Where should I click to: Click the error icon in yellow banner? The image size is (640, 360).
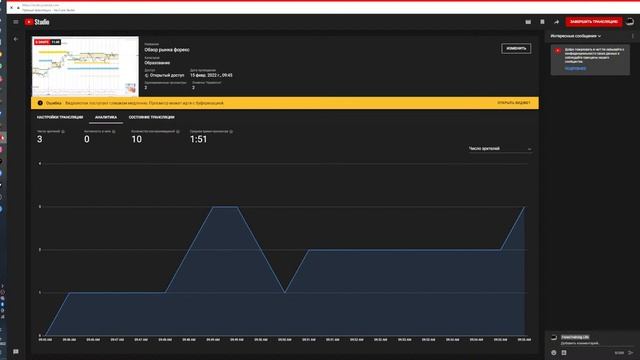click(40, 103)
